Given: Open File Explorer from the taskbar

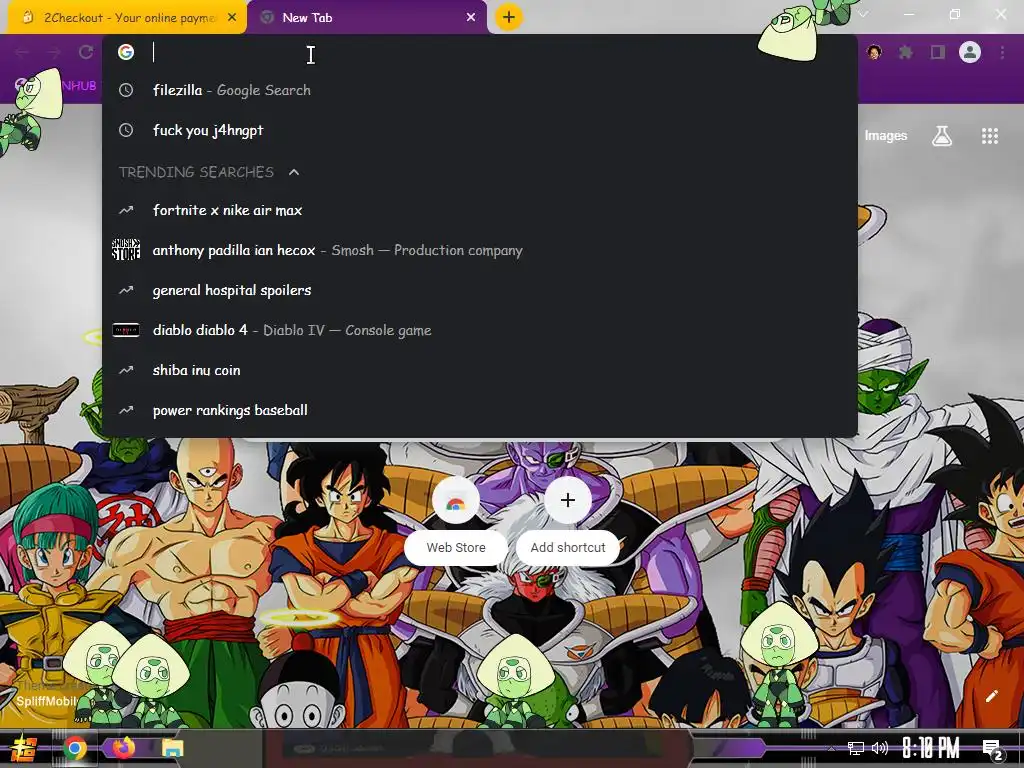Looking at the screenshot, I should (x=173, y=748).
